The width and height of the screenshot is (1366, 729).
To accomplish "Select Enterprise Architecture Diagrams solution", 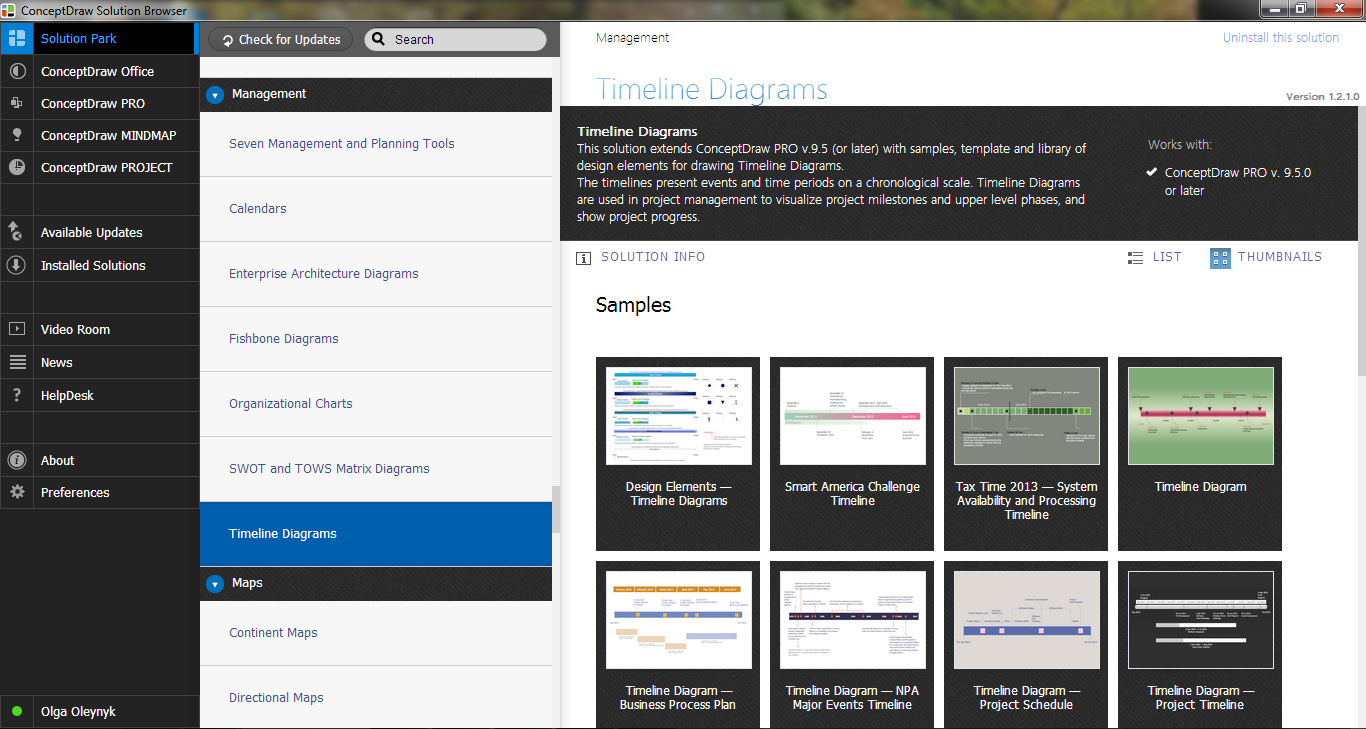I will pos(376,274).
